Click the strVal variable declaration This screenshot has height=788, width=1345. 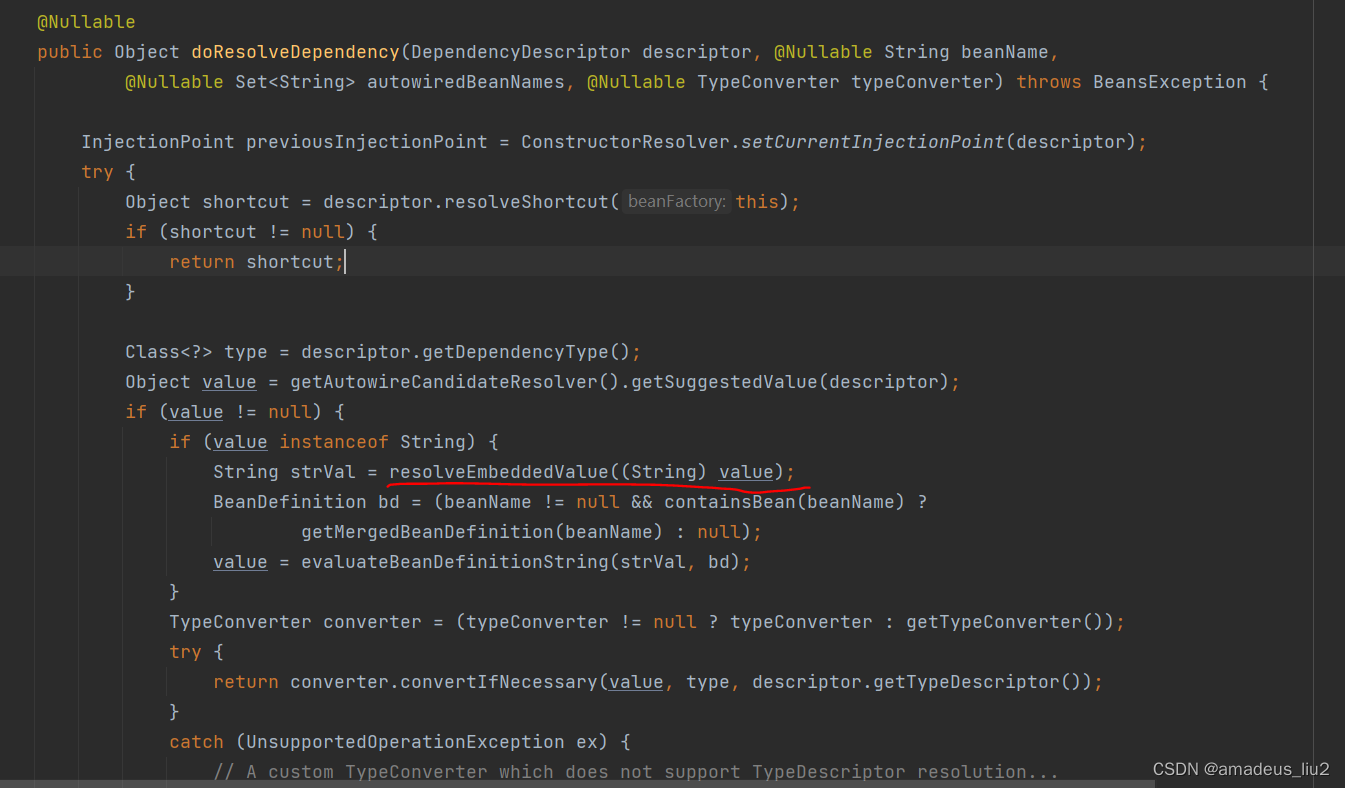tap(323, 472)
